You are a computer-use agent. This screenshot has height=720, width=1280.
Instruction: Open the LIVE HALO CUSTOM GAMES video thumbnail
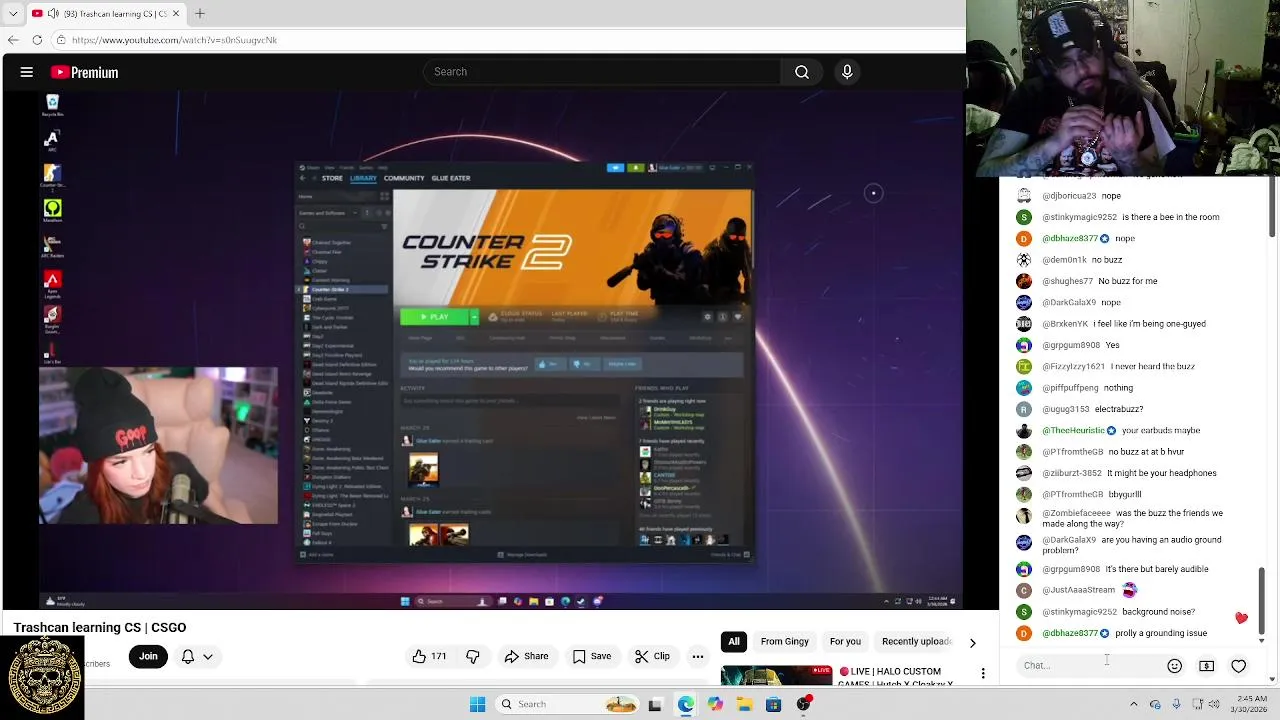(x=776, y=675)
